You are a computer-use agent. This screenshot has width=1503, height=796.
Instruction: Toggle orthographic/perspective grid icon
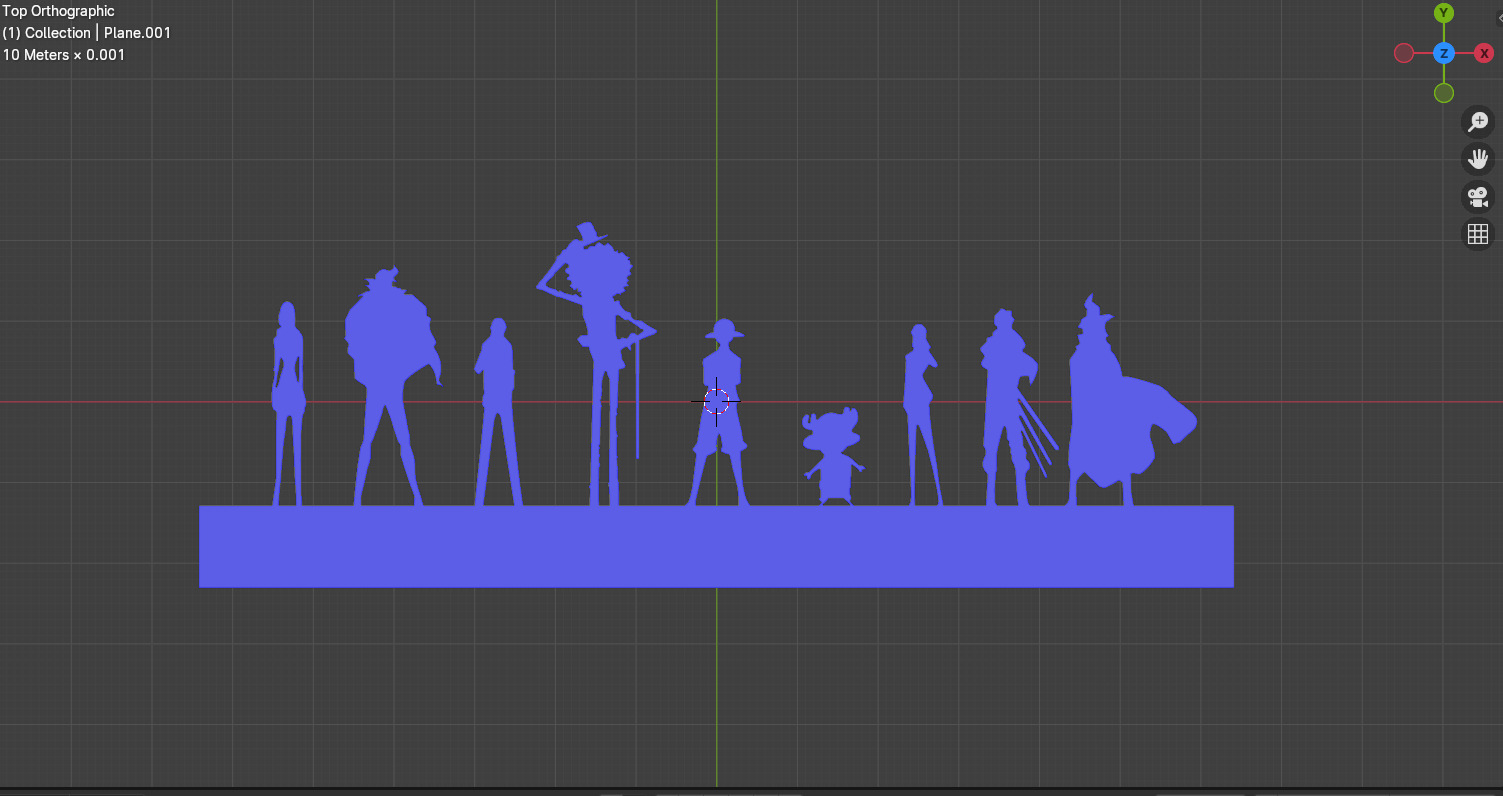pos(1478,234)
